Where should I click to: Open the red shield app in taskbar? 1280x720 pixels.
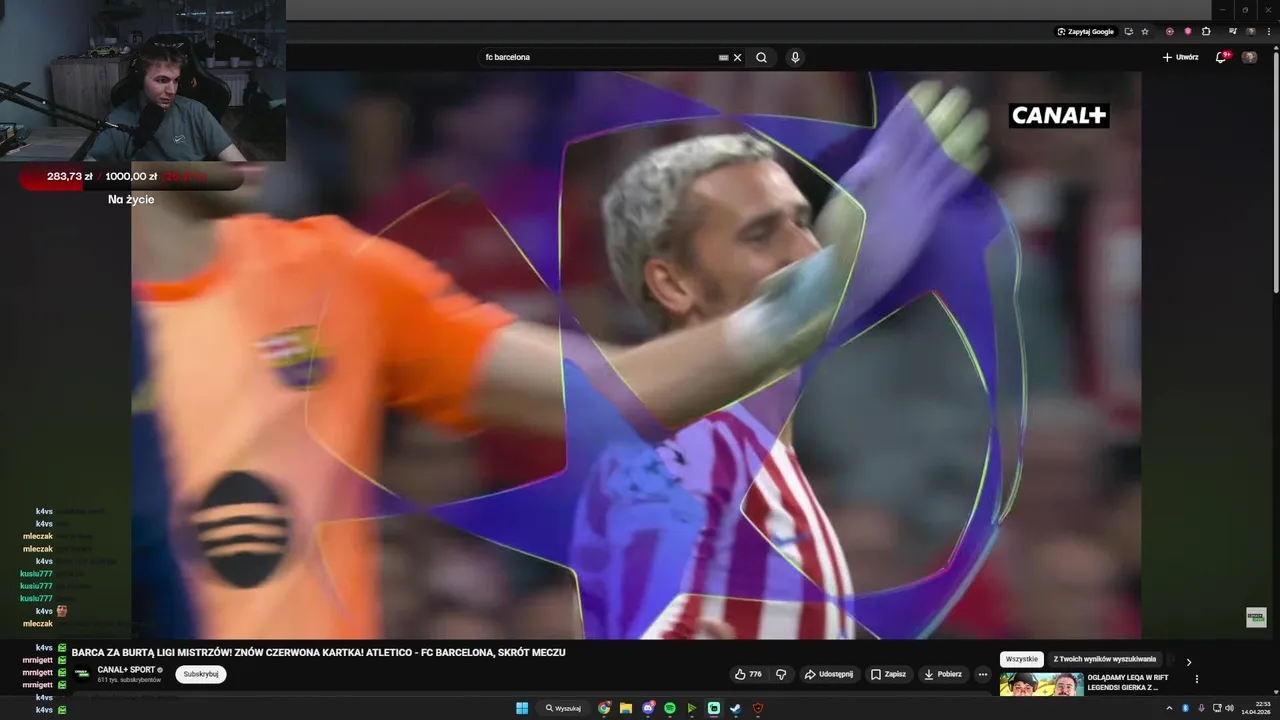tap(758, 708)
